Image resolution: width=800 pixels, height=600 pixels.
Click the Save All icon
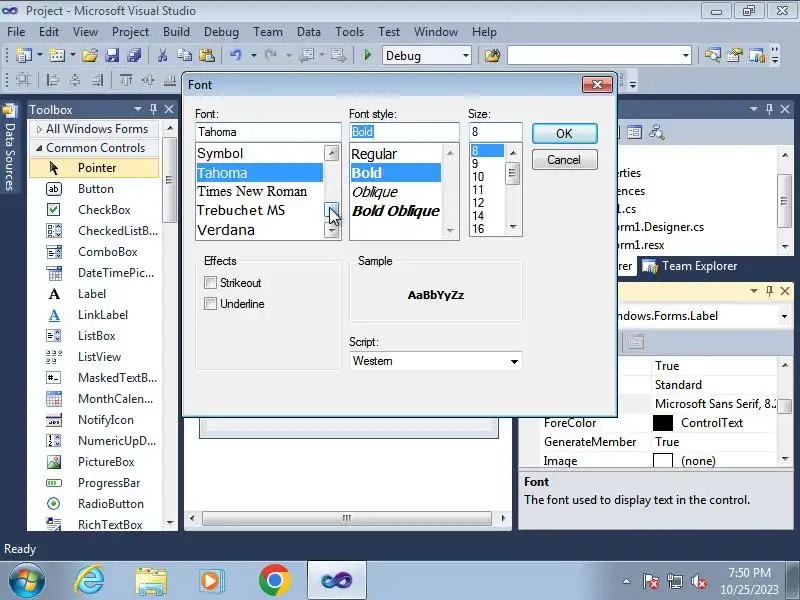point(134,55)
